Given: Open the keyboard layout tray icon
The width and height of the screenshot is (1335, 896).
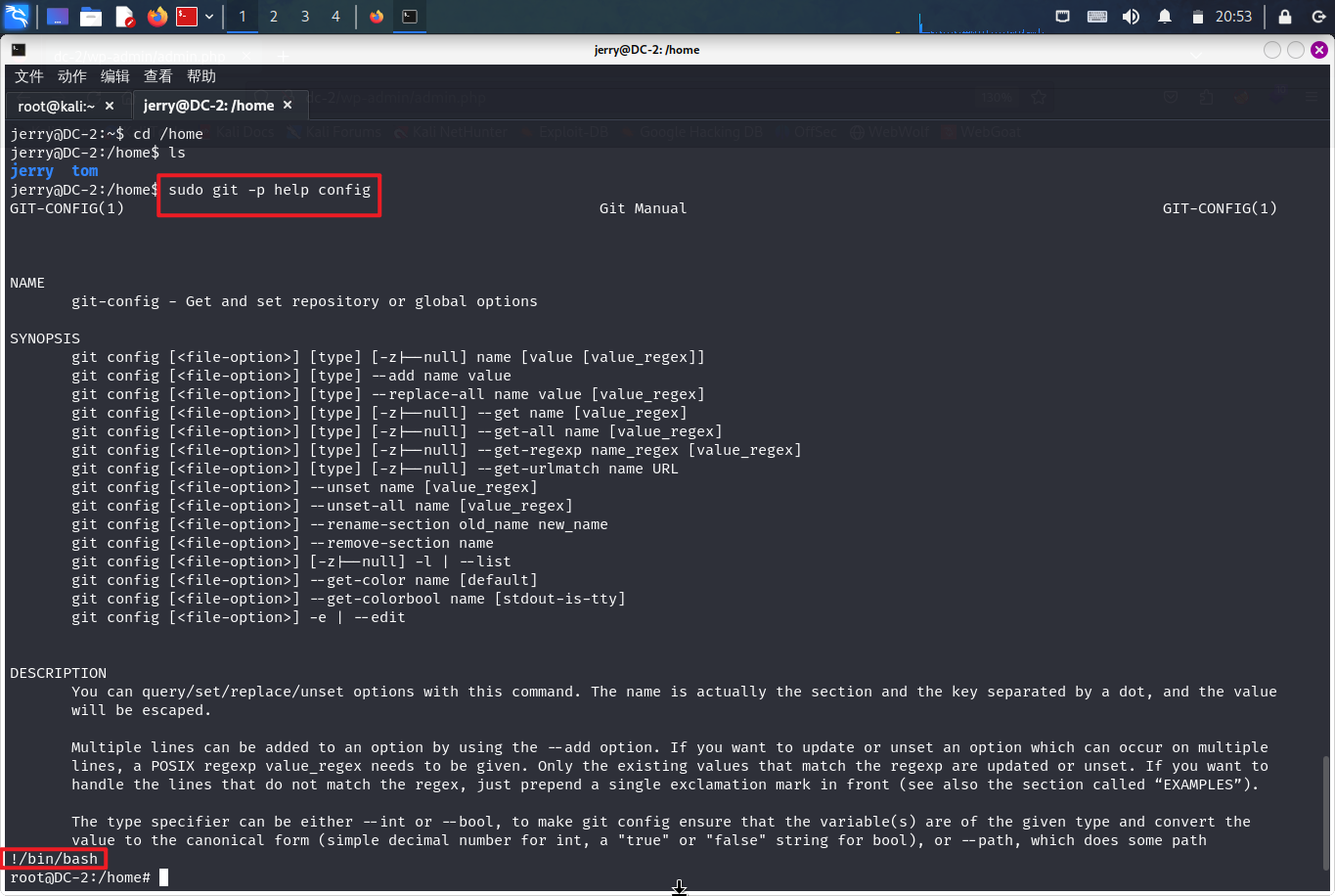Looking at the screenshot, I should point(1097,17).
